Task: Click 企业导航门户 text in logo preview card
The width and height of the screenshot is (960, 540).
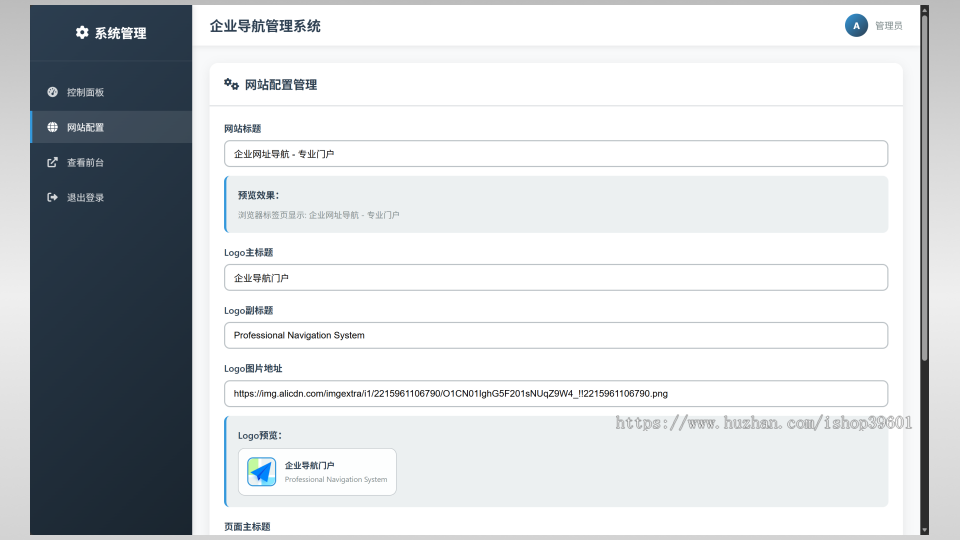Action: click(309, 465)
